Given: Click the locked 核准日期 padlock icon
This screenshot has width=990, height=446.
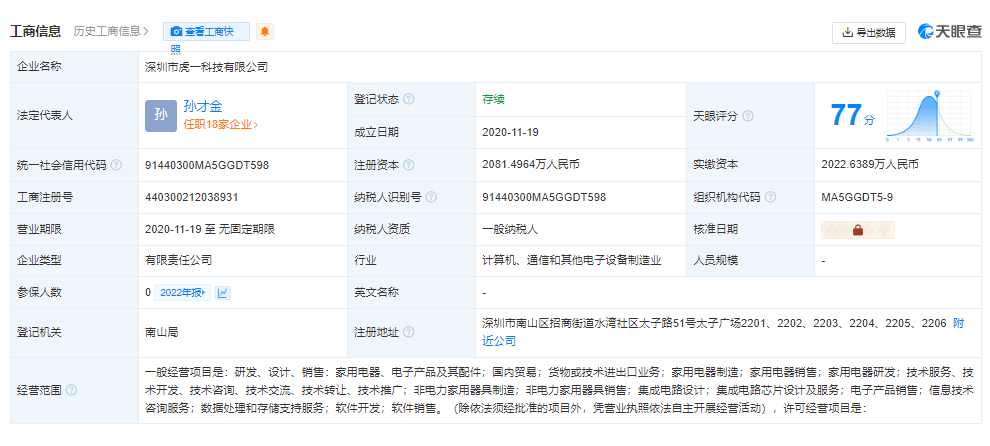Looking at the screenshot, I should coord(857,230).
